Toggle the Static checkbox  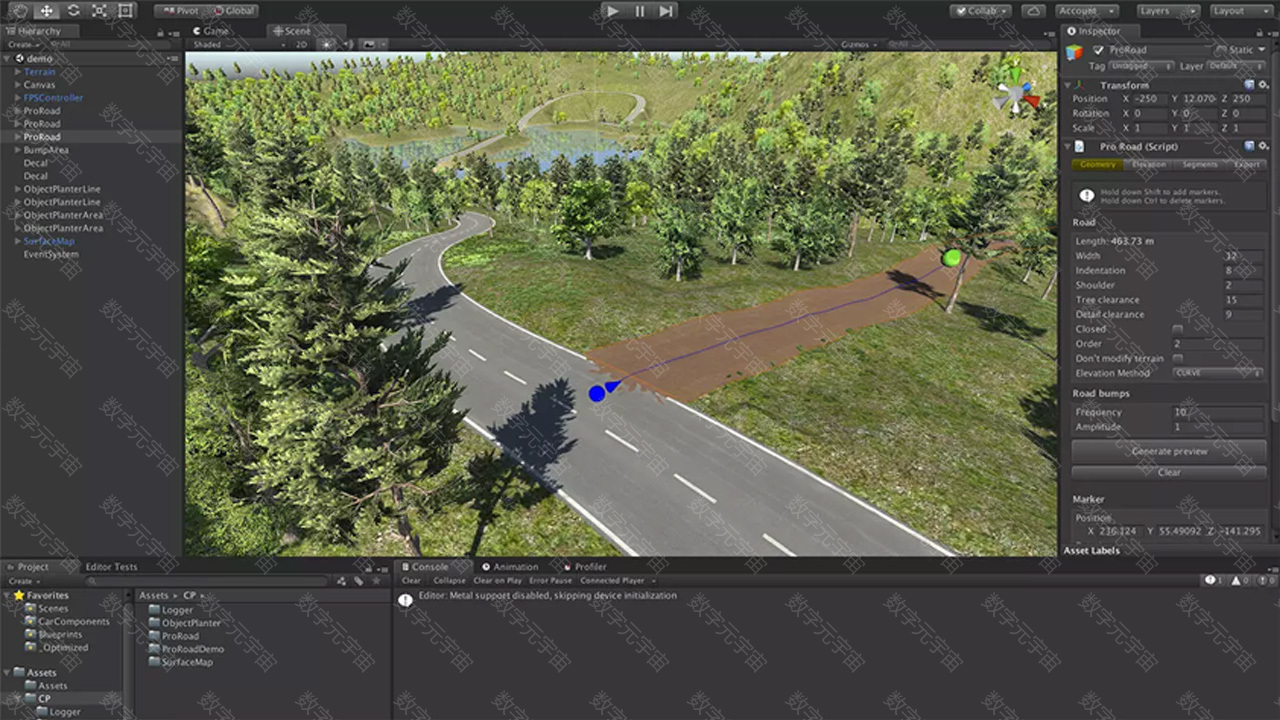coord(1220,50)
